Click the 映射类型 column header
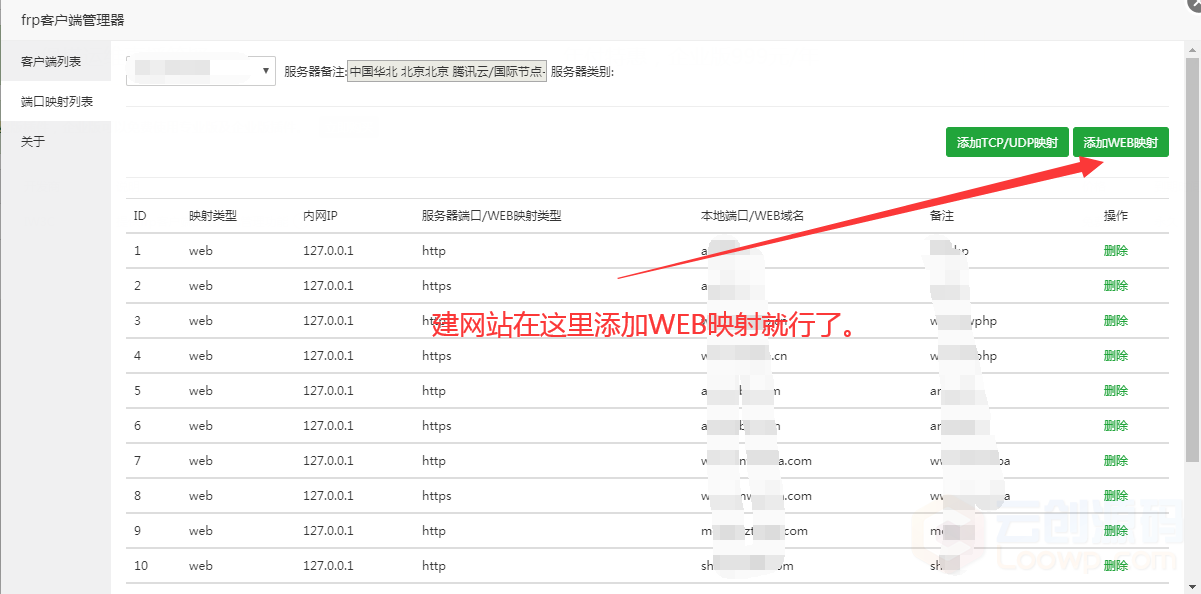 click(212, 216)
